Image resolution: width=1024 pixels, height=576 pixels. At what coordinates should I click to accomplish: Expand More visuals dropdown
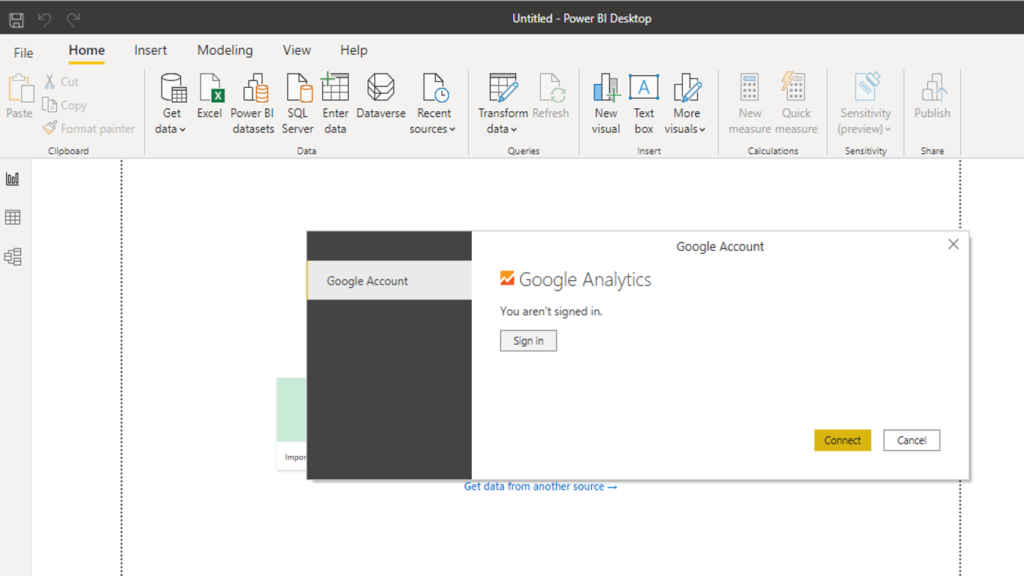(x=686, y=104)
